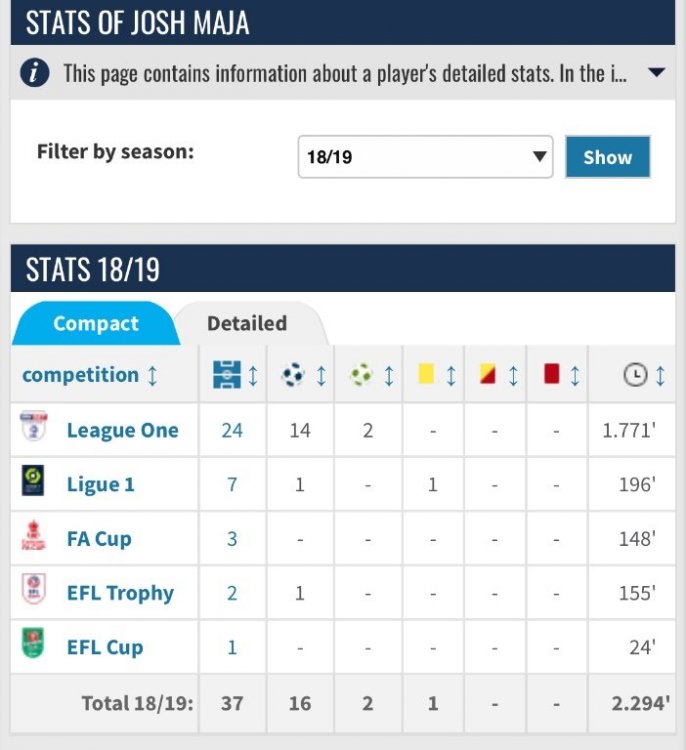Sort by minutes played clock icon

[634, 375]
